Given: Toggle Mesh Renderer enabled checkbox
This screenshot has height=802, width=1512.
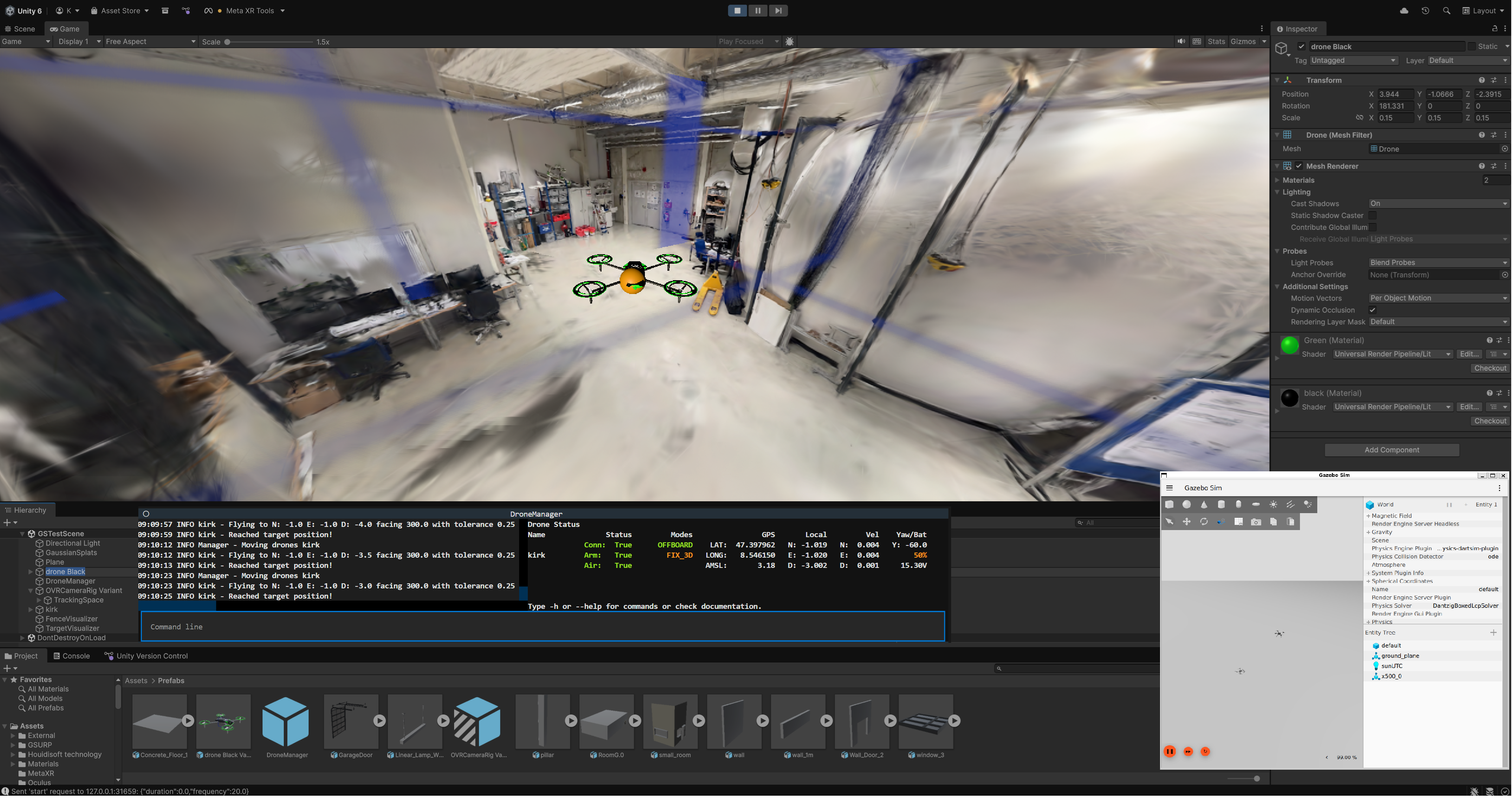Looking at the screenshot, I should [x=1299, y=166].
